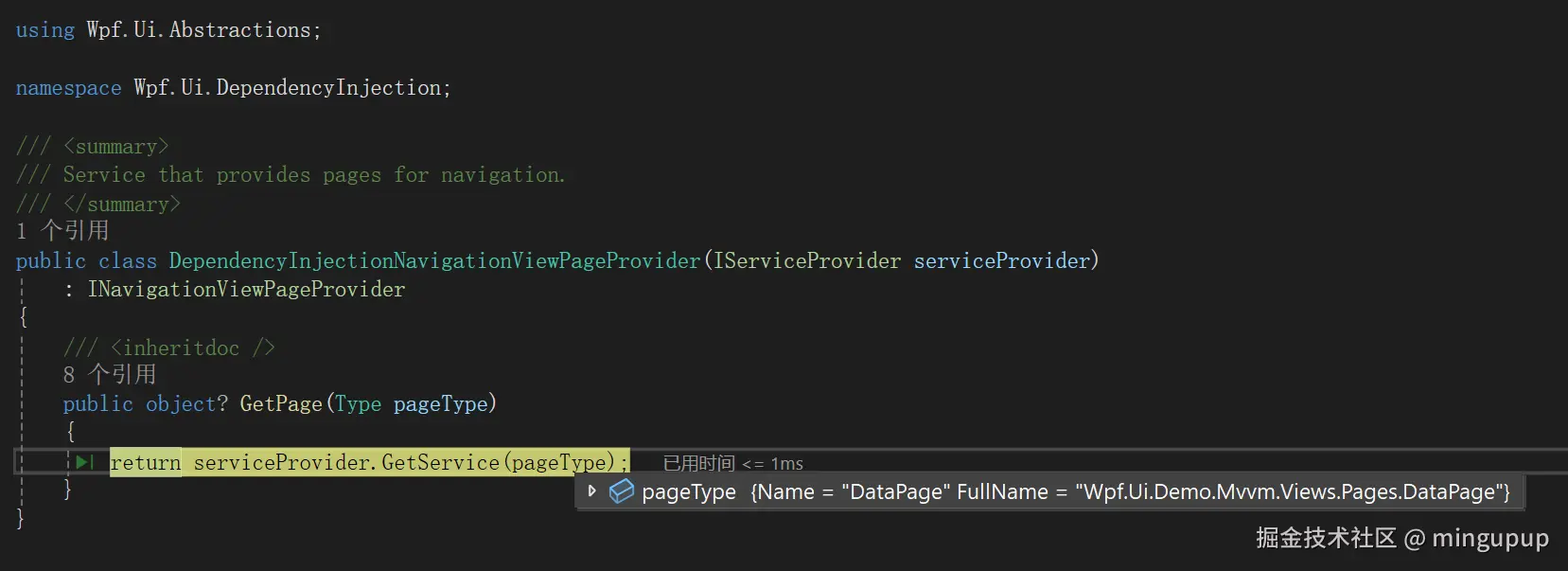
Task: Click the return keyword on highlighted line
Action: [145, 462]
